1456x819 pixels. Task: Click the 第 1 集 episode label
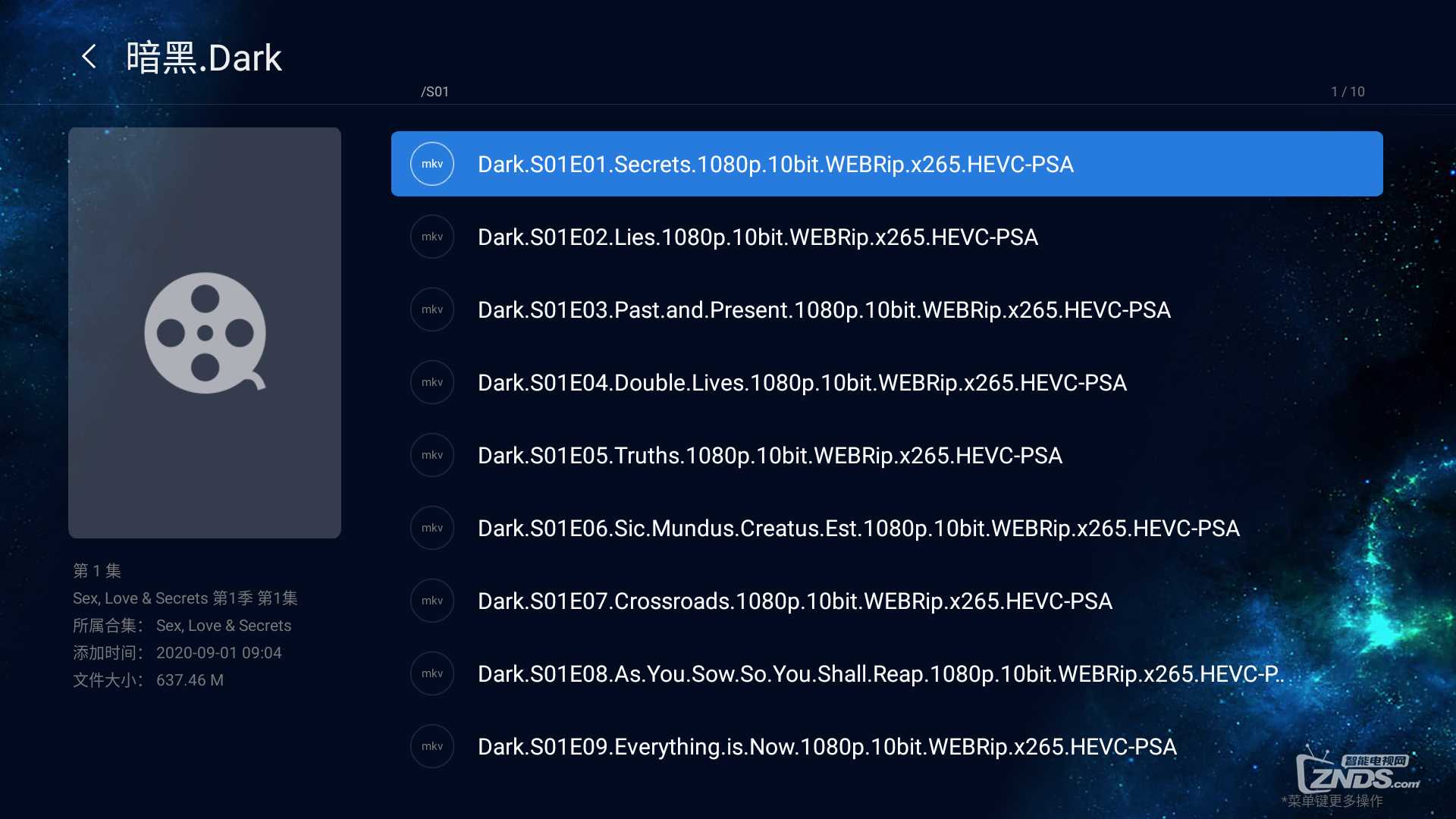pyautogui.click(x=97, y=570)
